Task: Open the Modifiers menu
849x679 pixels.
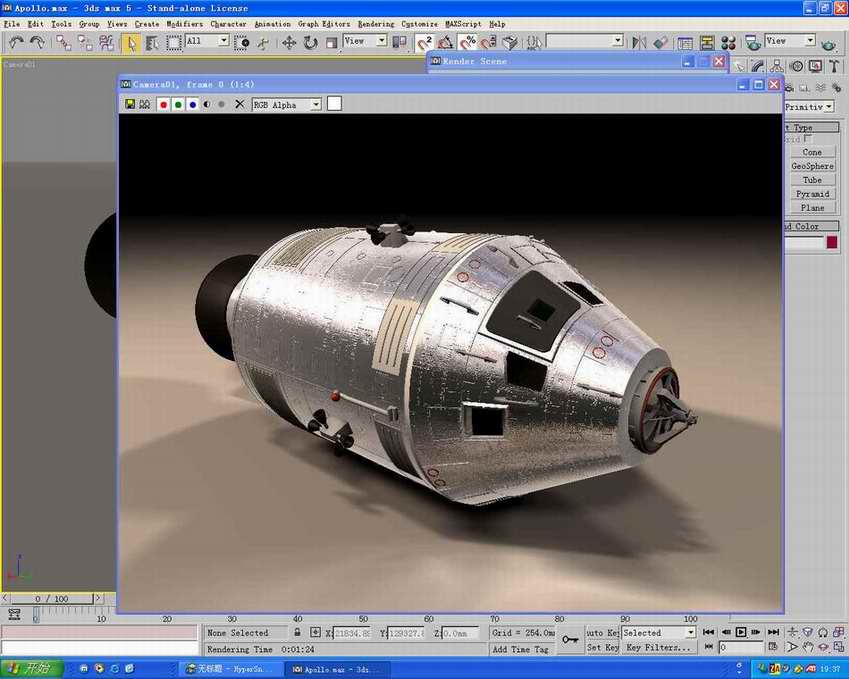Action: click(x=184, y=24)
